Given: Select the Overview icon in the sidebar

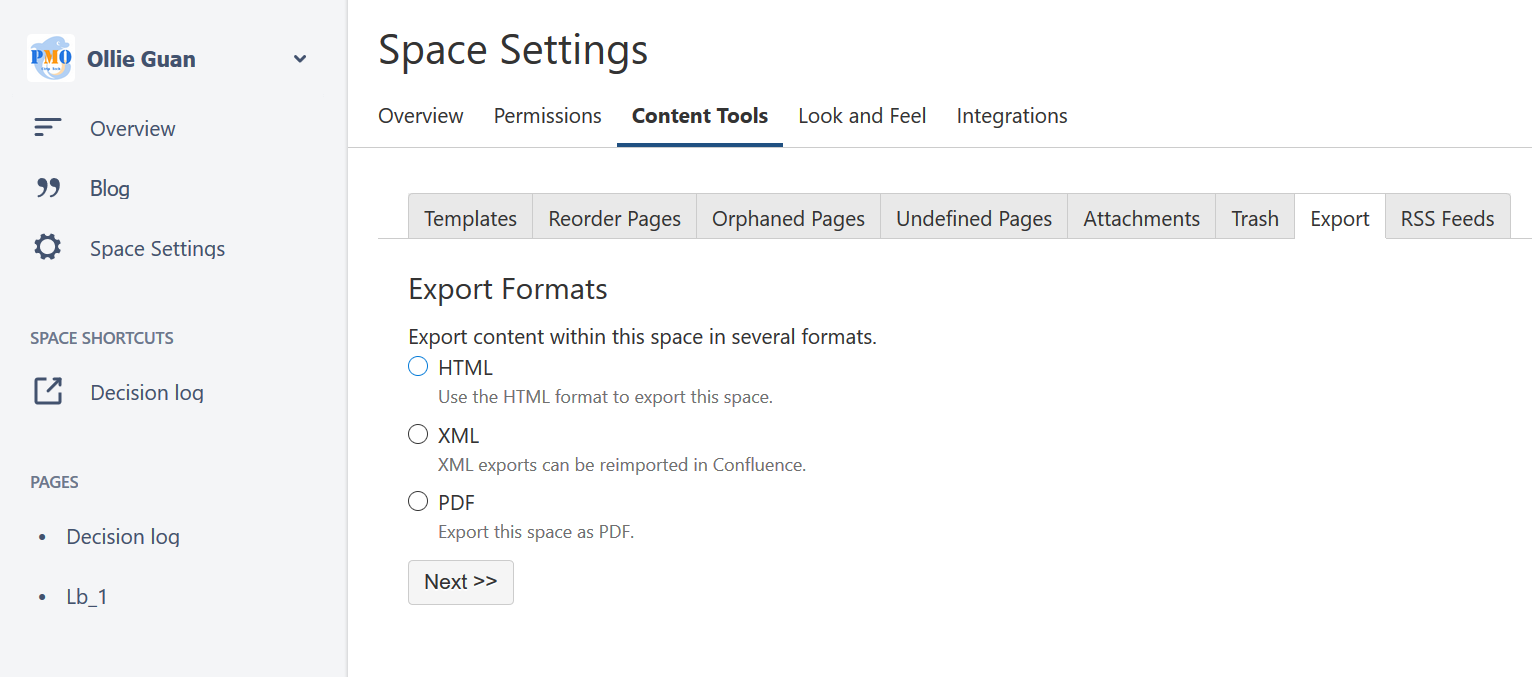Looking at the screenshot, I should coord(47,127).
